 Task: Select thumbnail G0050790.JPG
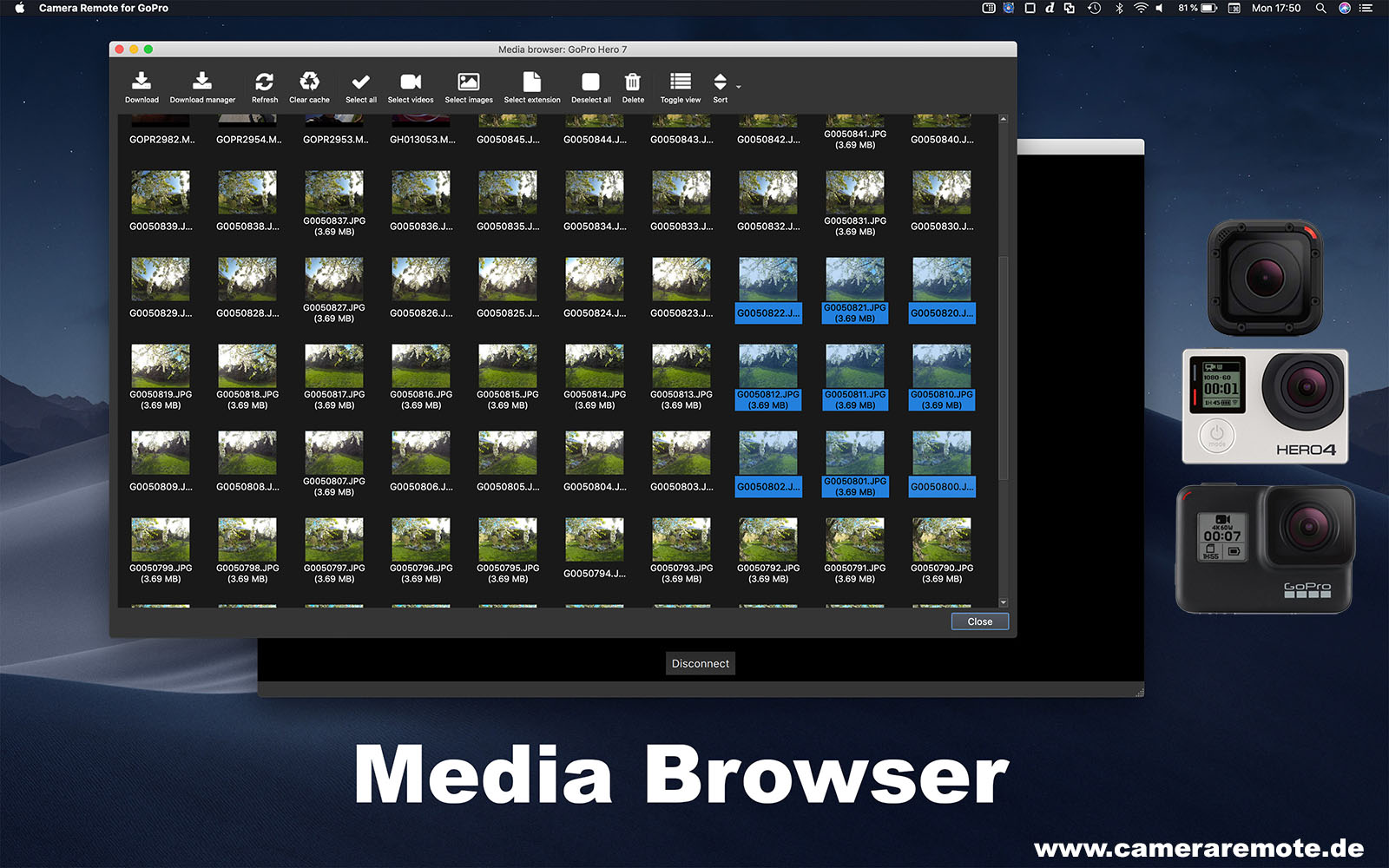[x=942, y=540]
